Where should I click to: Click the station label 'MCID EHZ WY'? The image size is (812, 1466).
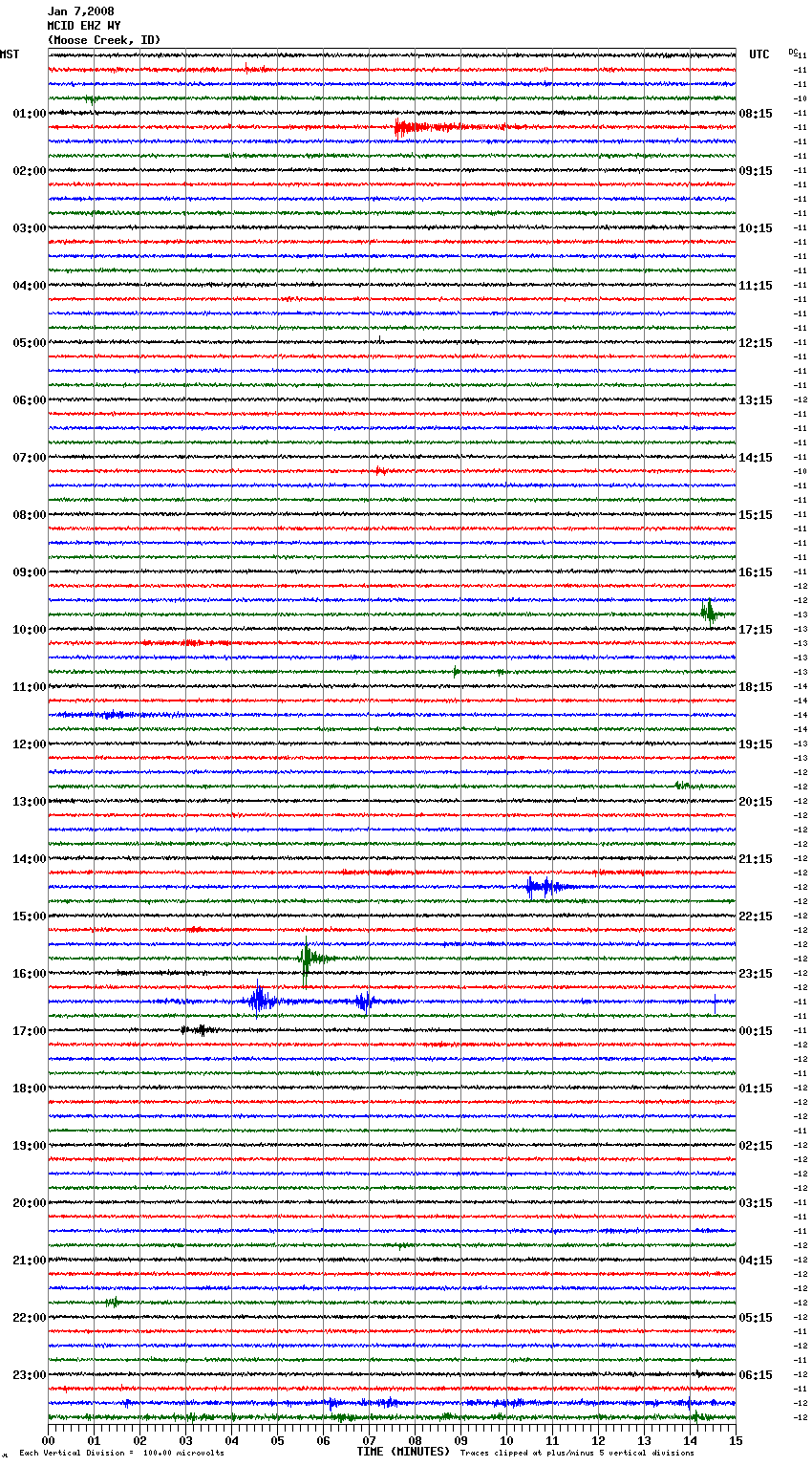click(x=84, y=26)
